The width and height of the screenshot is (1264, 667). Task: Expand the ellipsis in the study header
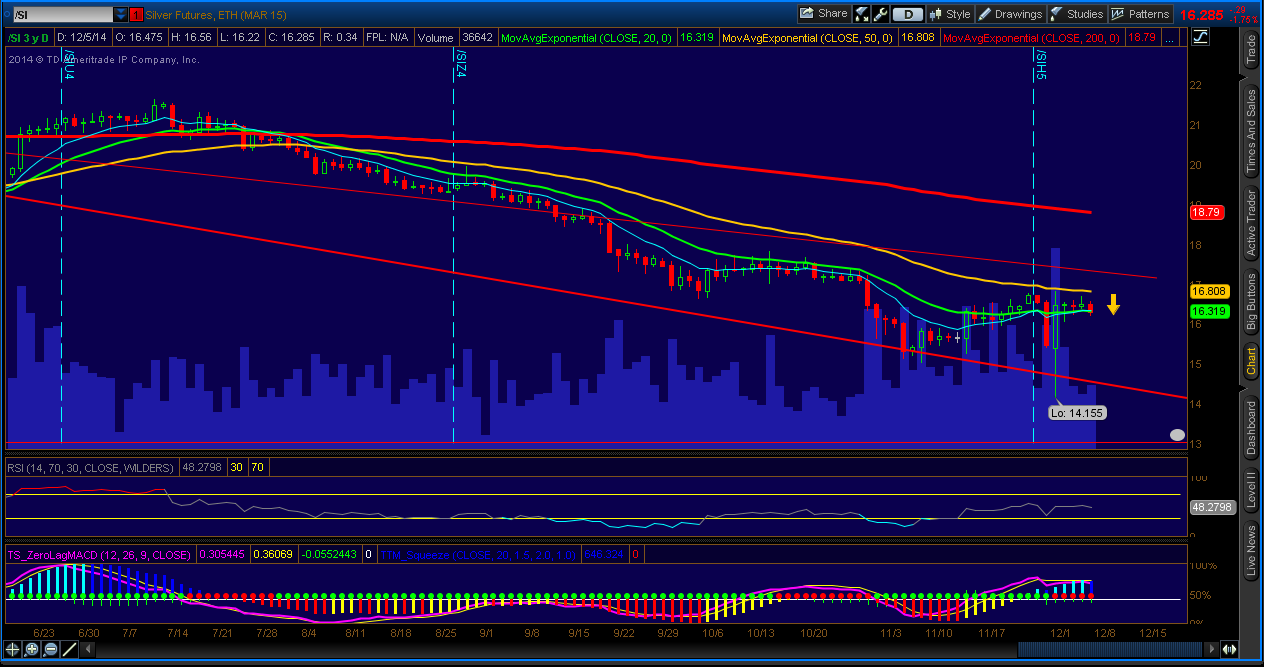(x=1170, y=37)
